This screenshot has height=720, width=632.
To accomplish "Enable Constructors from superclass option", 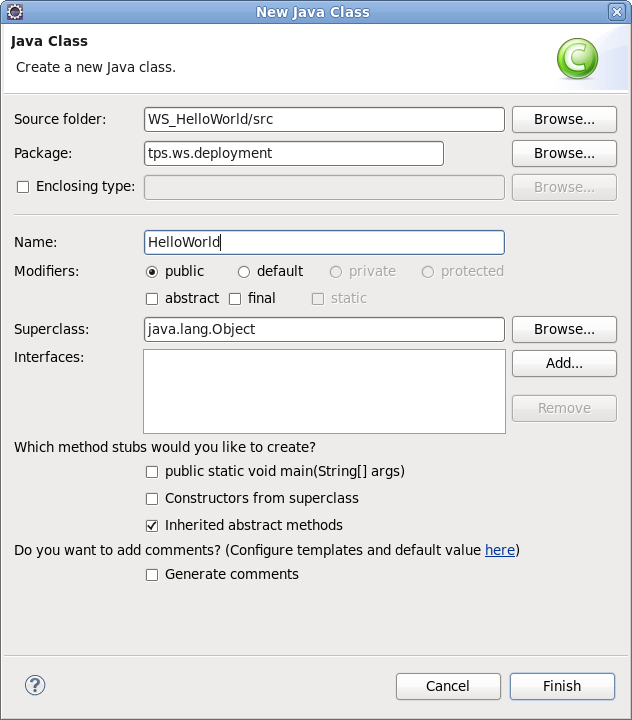I will [x=152, y=499].
